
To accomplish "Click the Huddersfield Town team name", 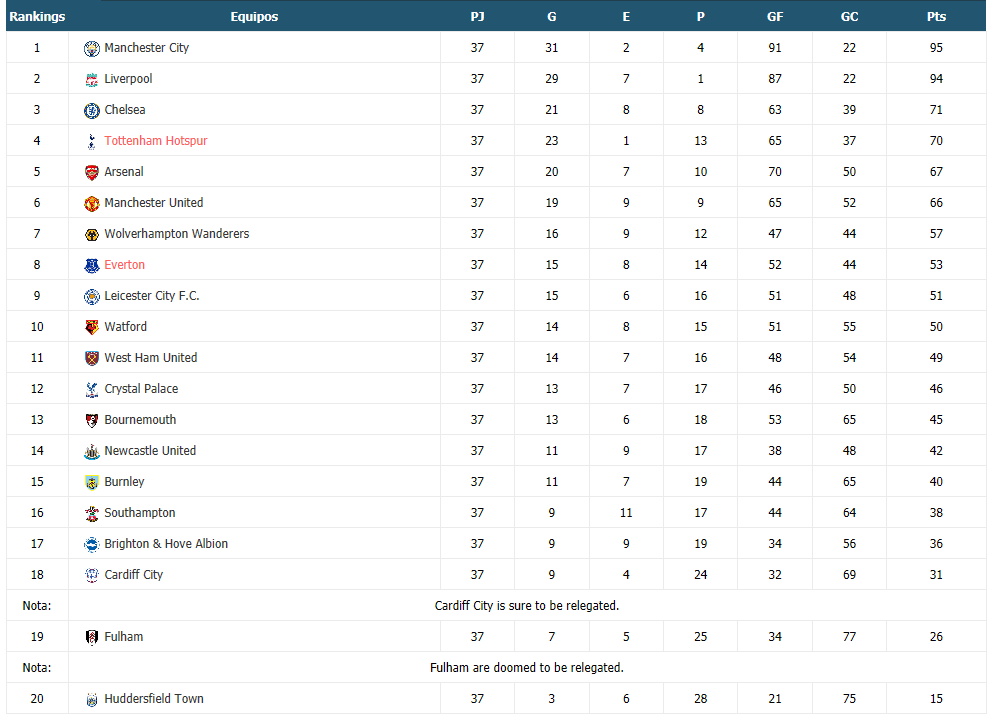I will [x=154, y=699].
